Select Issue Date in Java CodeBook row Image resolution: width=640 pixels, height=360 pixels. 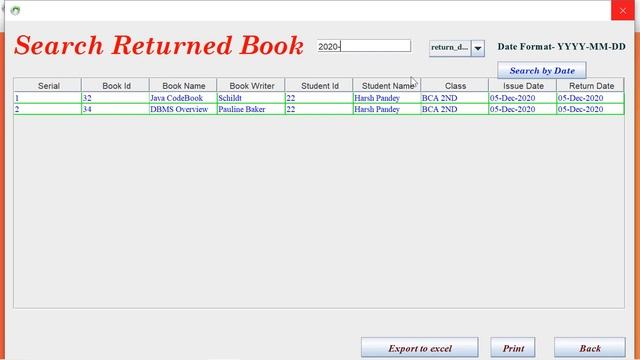pyautogui.click(x=523, y=98)
